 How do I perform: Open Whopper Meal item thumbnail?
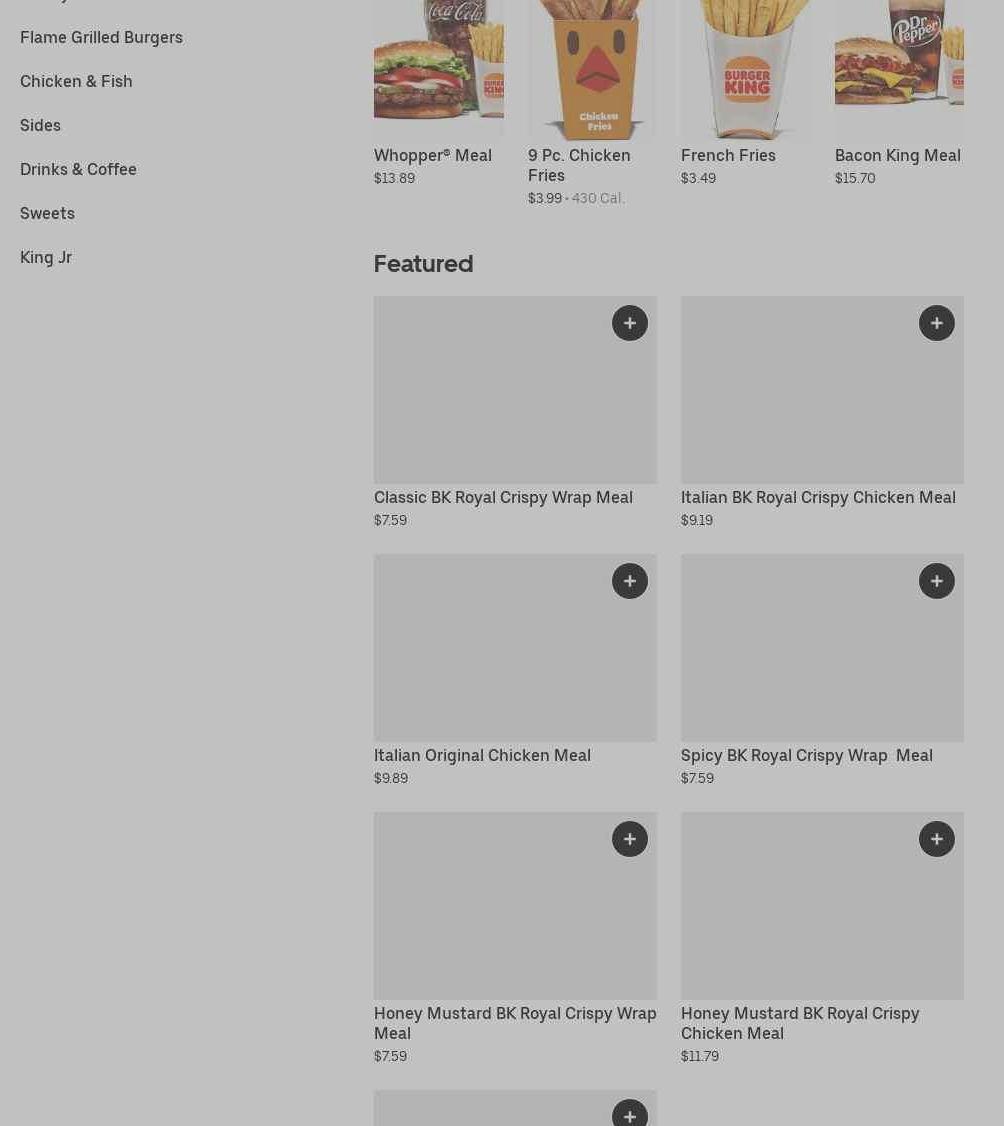point(439,69)
